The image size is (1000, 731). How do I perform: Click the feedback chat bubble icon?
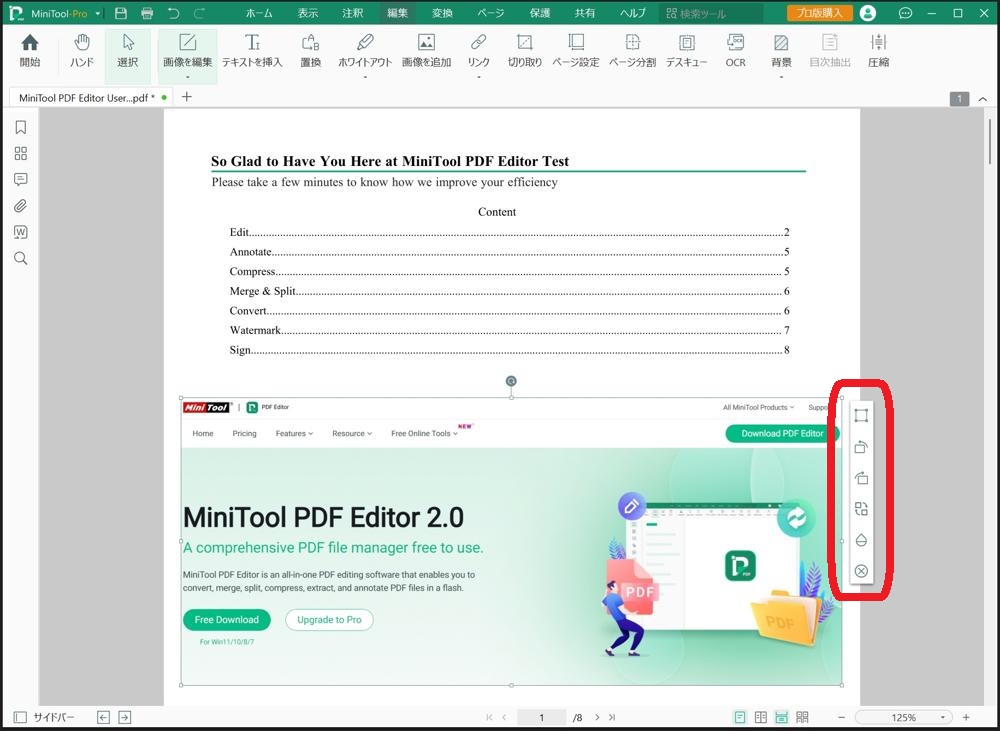[905, 13]
